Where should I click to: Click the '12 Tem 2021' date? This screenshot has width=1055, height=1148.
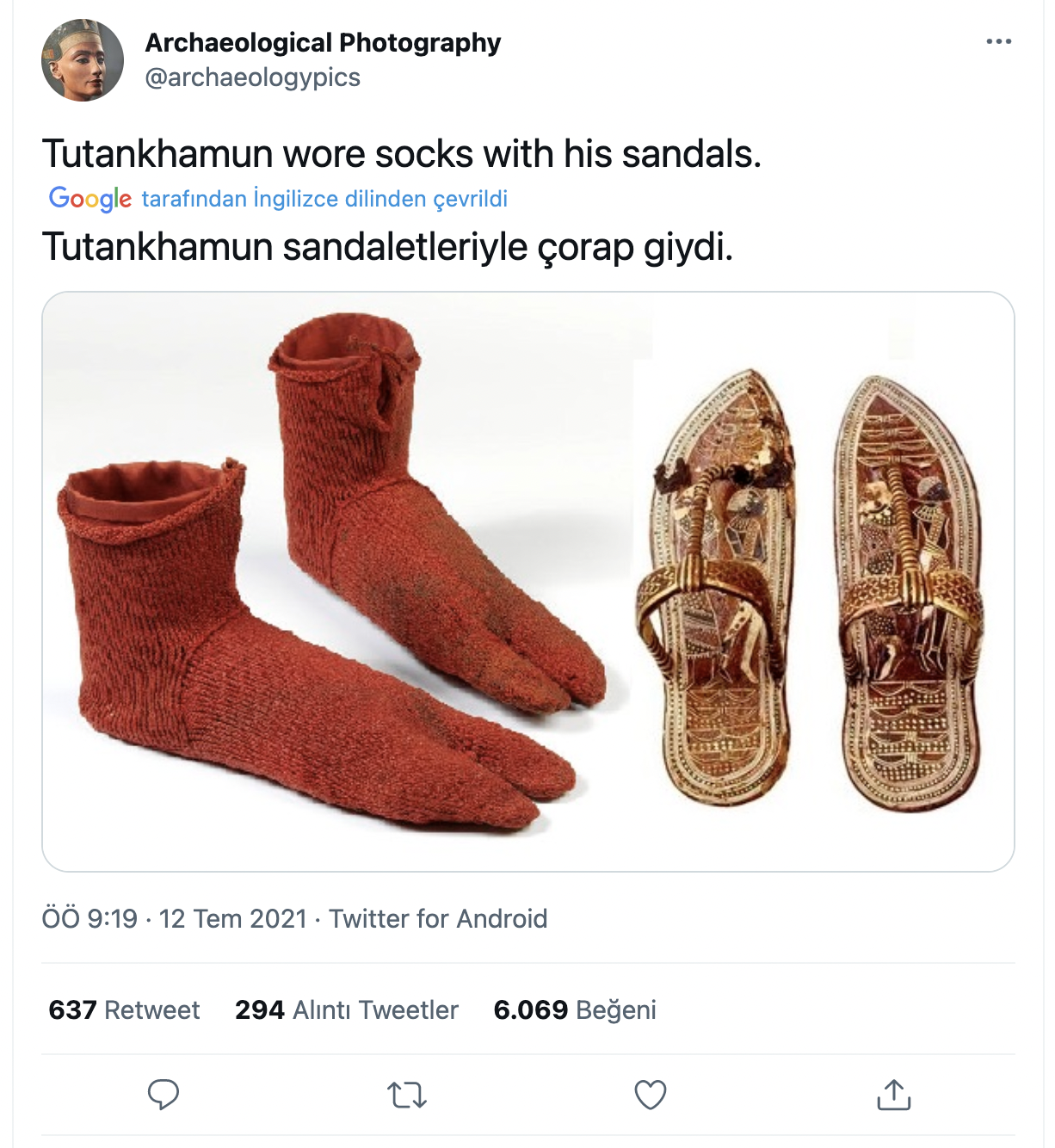coord(233,918)
